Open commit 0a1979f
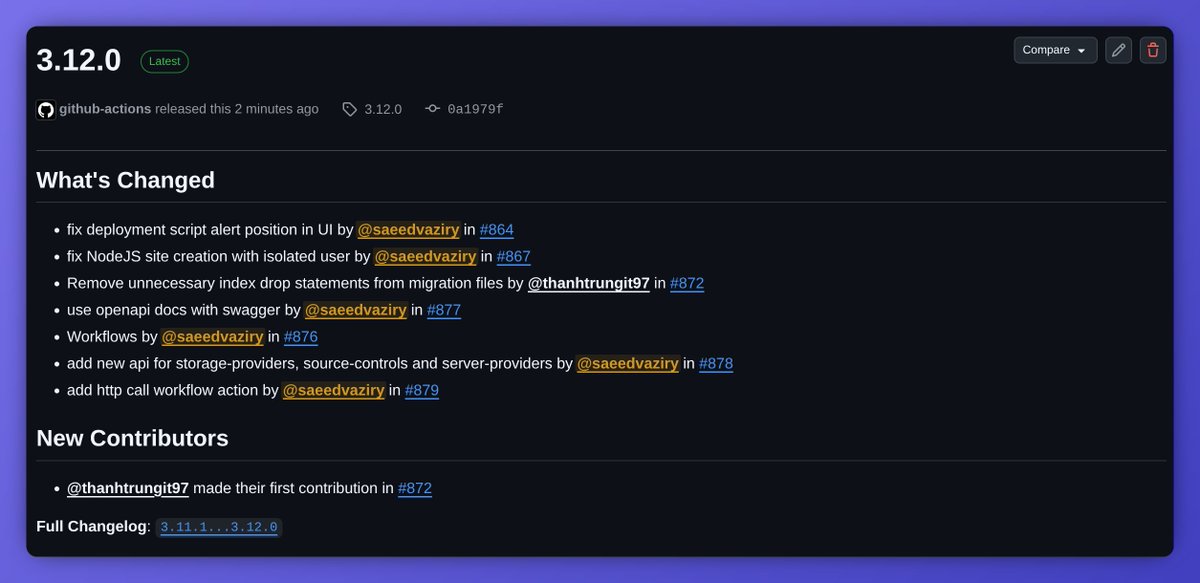The width and height of the screenshot is (1200, 583). [x=475, y=109]
